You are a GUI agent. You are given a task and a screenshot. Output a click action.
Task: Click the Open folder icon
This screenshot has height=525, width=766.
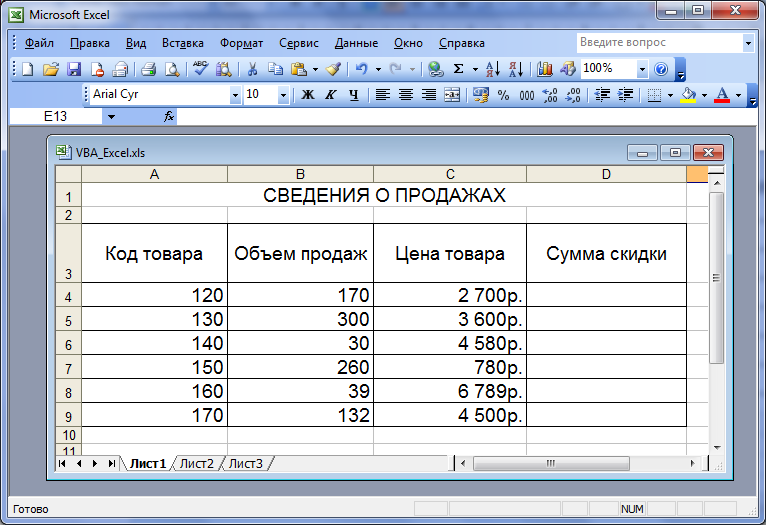(x=51, y=69)
